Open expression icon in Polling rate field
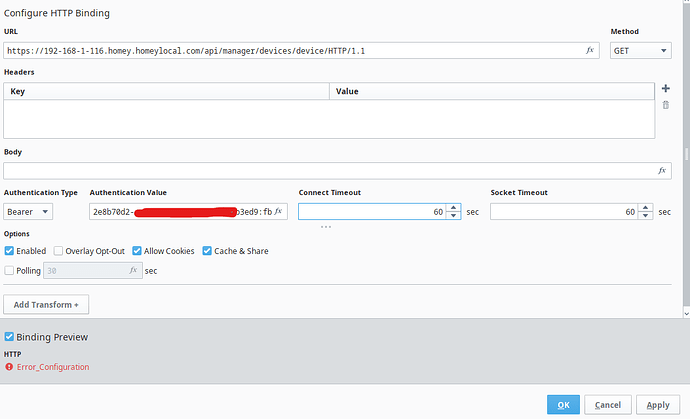The height and width of the screenshot is (419, 690). (133, 270)
